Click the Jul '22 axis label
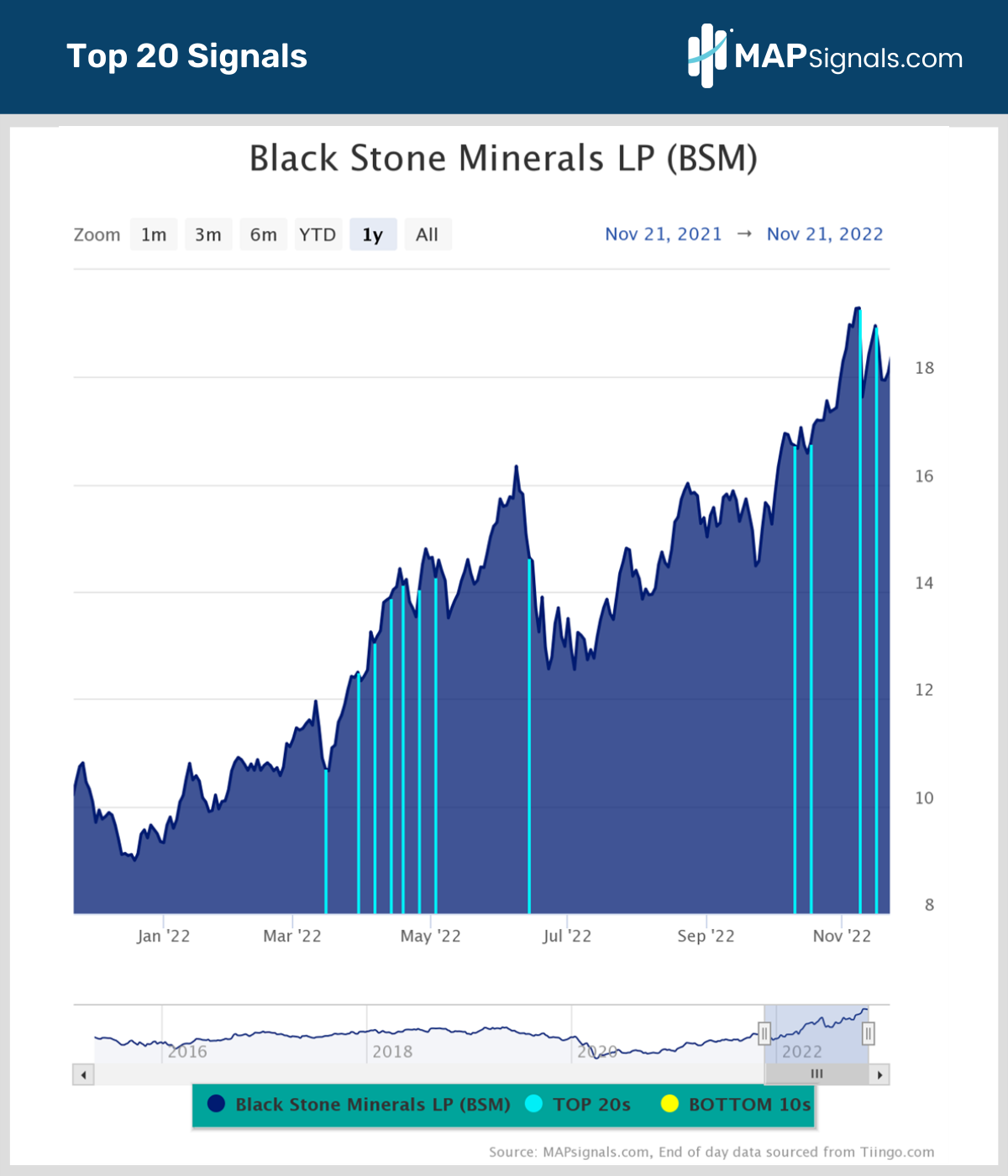The height and width of the screenshot is (1176, 1008). point(567,936)
